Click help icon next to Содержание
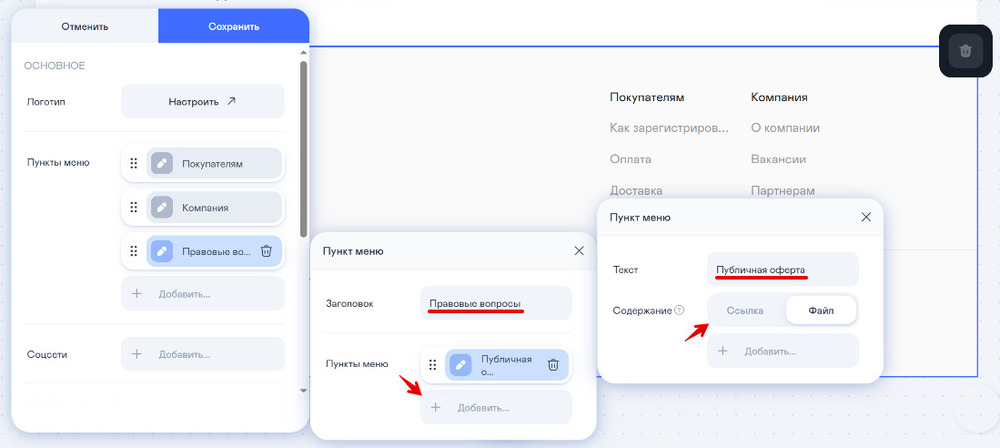The height and width of the screenshot is (448, 1000). click(x=679, y=311)
